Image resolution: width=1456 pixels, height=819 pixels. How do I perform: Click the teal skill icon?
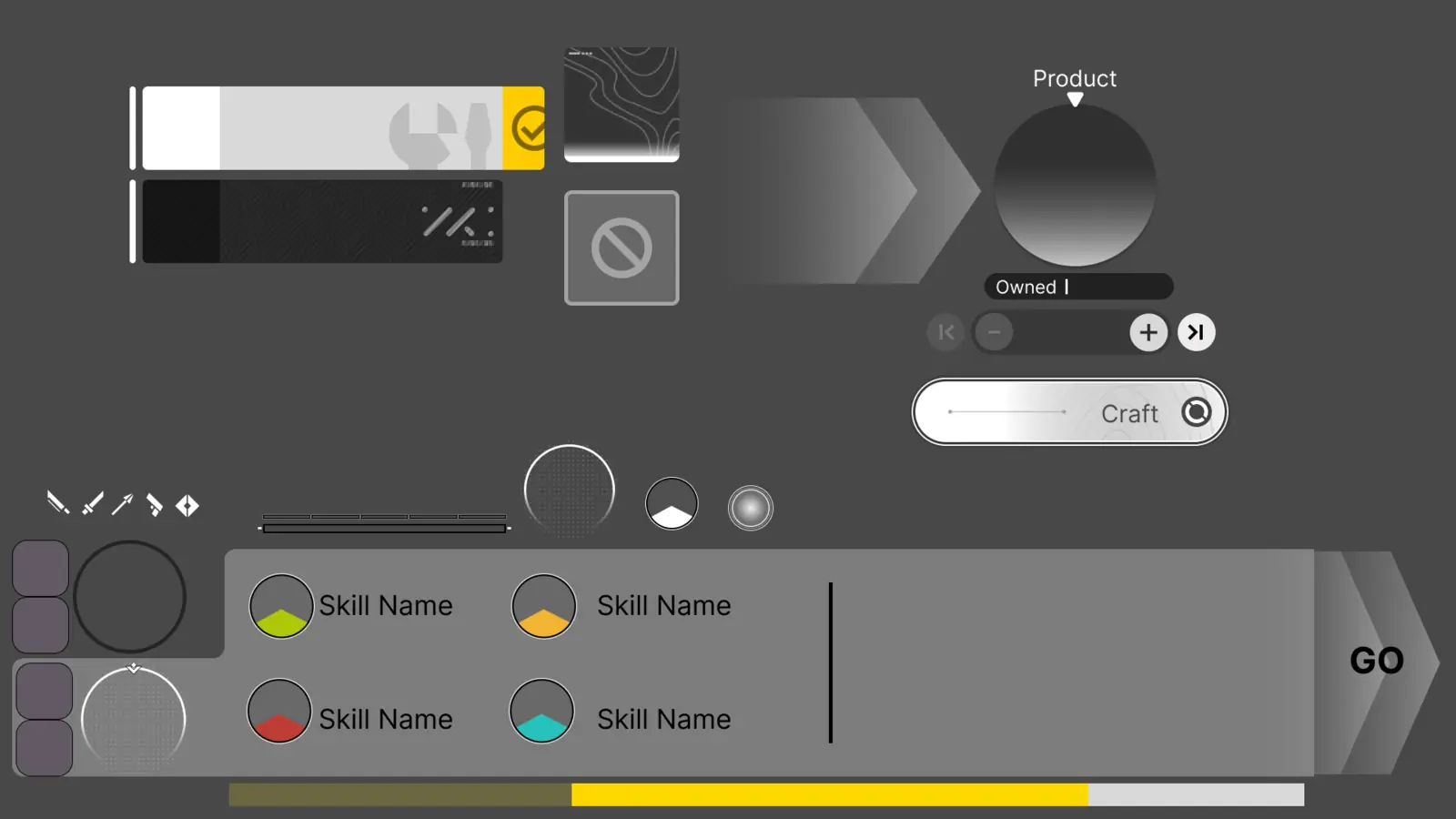(x=541, y=711)
